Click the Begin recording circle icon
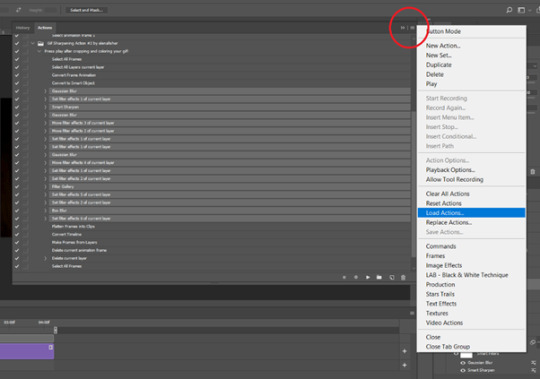 (356, 277)
